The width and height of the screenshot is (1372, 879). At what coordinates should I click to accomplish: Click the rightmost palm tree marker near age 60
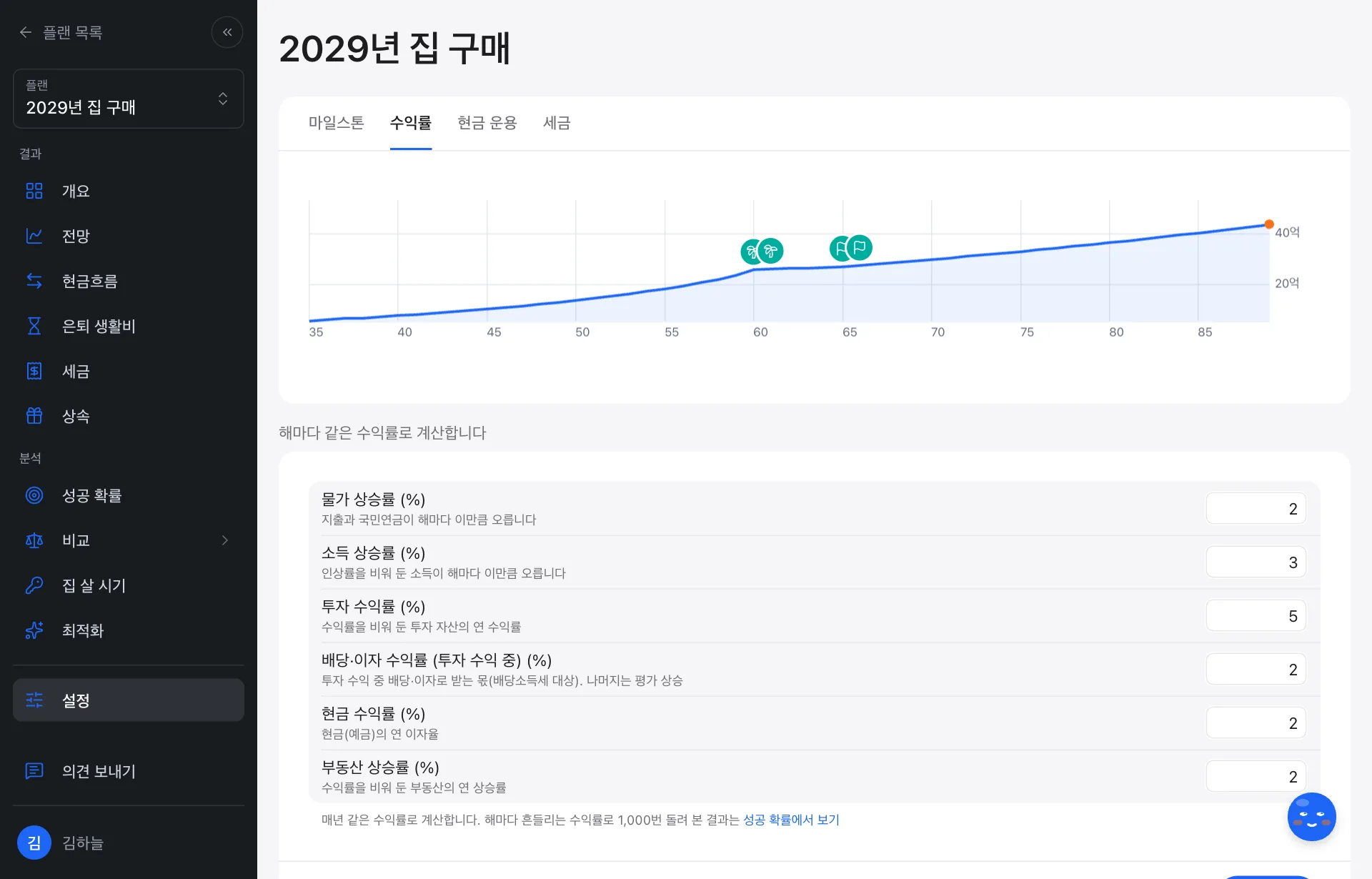click(x=770, y=251)
